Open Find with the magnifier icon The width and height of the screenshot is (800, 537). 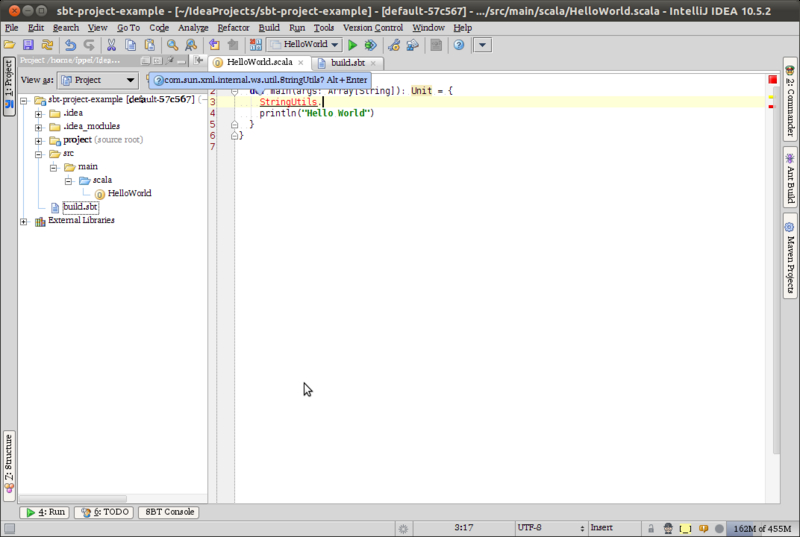tap(172, 45)
